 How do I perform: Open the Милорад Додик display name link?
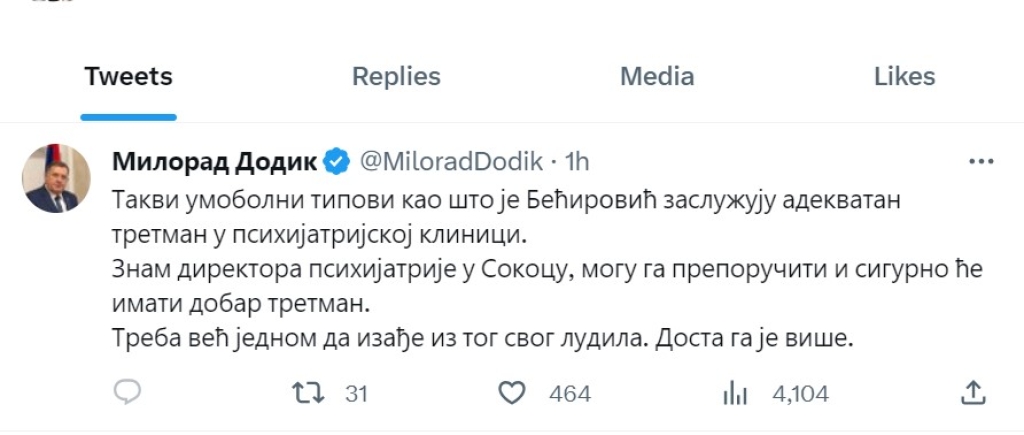coord(215,160)
